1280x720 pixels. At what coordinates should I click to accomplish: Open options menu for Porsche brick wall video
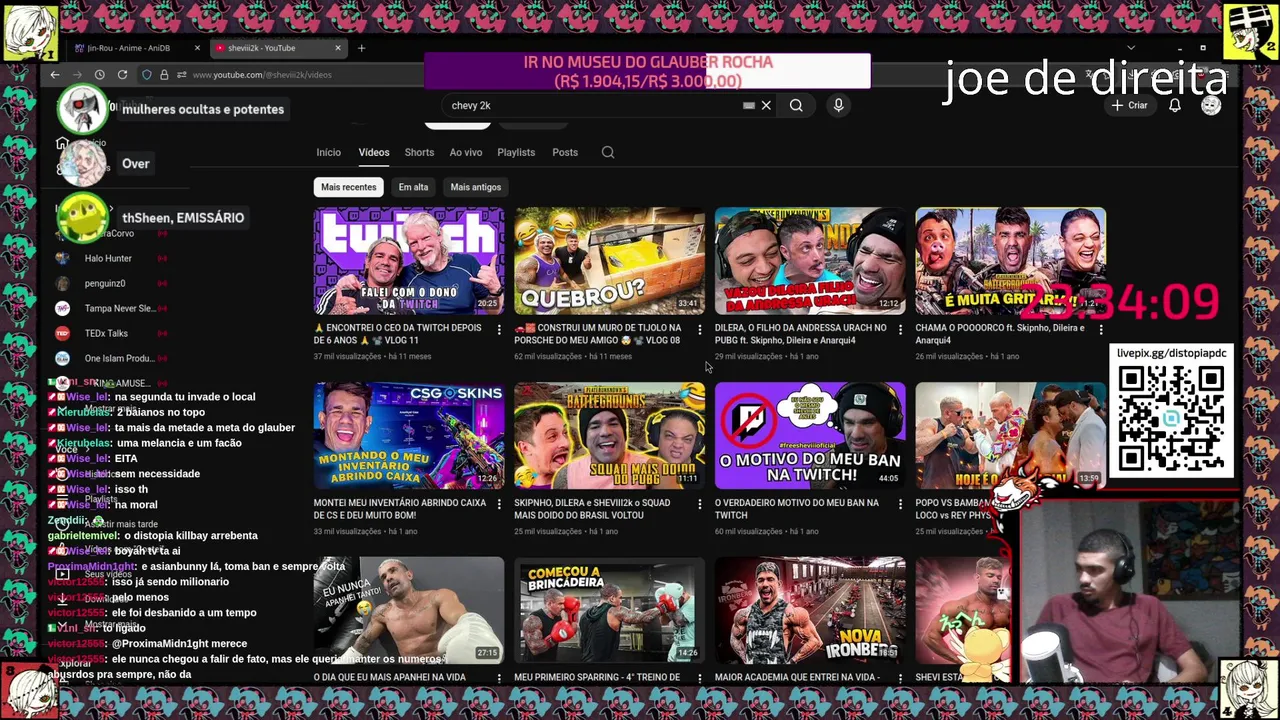[x=699, y=329]
